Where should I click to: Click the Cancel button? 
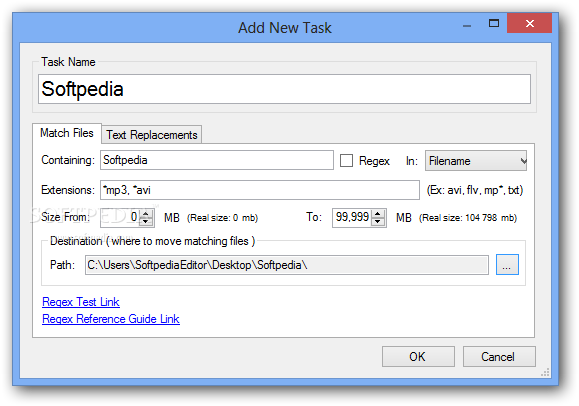point(499,356)
